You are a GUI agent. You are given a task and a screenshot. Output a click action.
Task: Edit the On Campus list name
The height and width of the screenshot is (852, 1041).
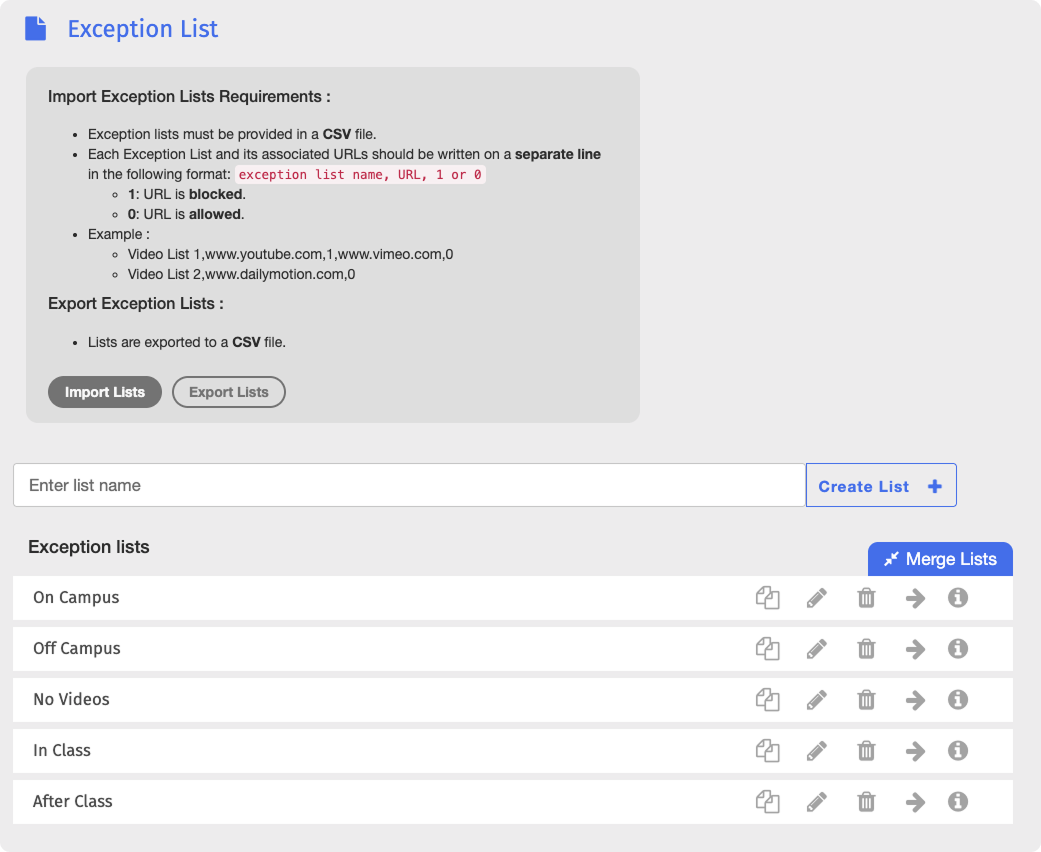(x=817, y=598)
